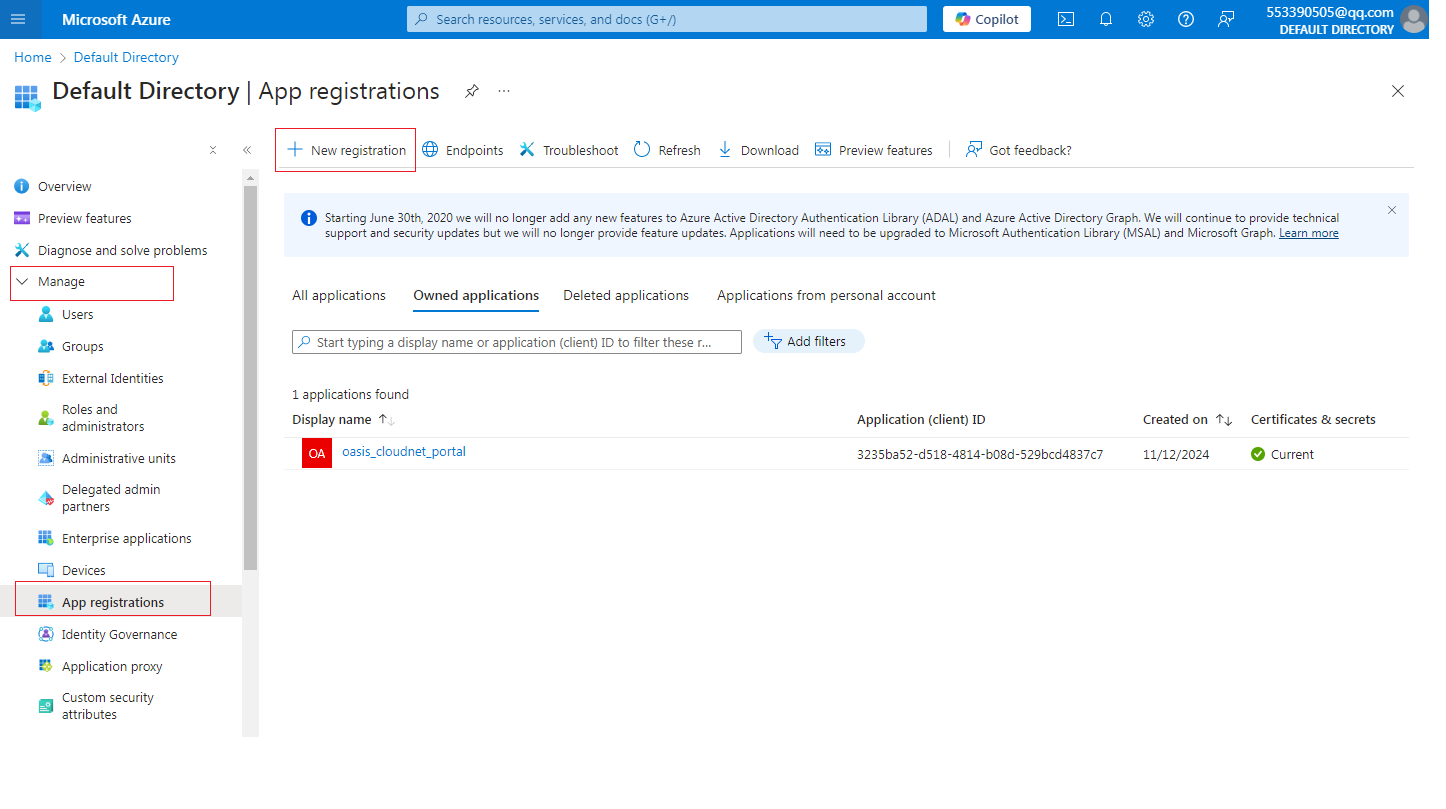Screen dimensions: 1446x809
Task: Click the Certificates & secrets column header
Action: tap(1313, 420)
